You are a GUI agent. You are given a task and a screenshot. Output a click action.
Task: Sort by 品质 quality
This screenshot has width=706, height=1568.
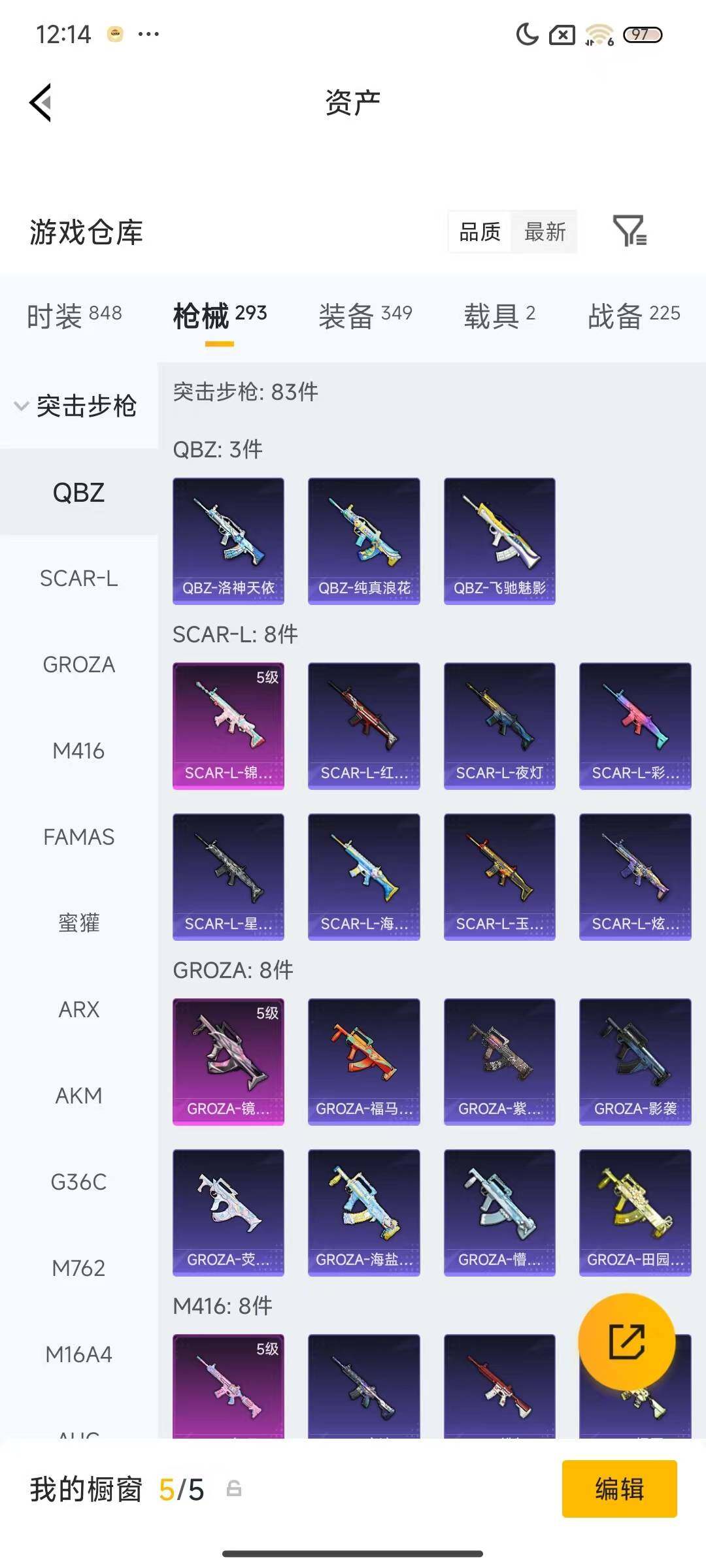480,232
